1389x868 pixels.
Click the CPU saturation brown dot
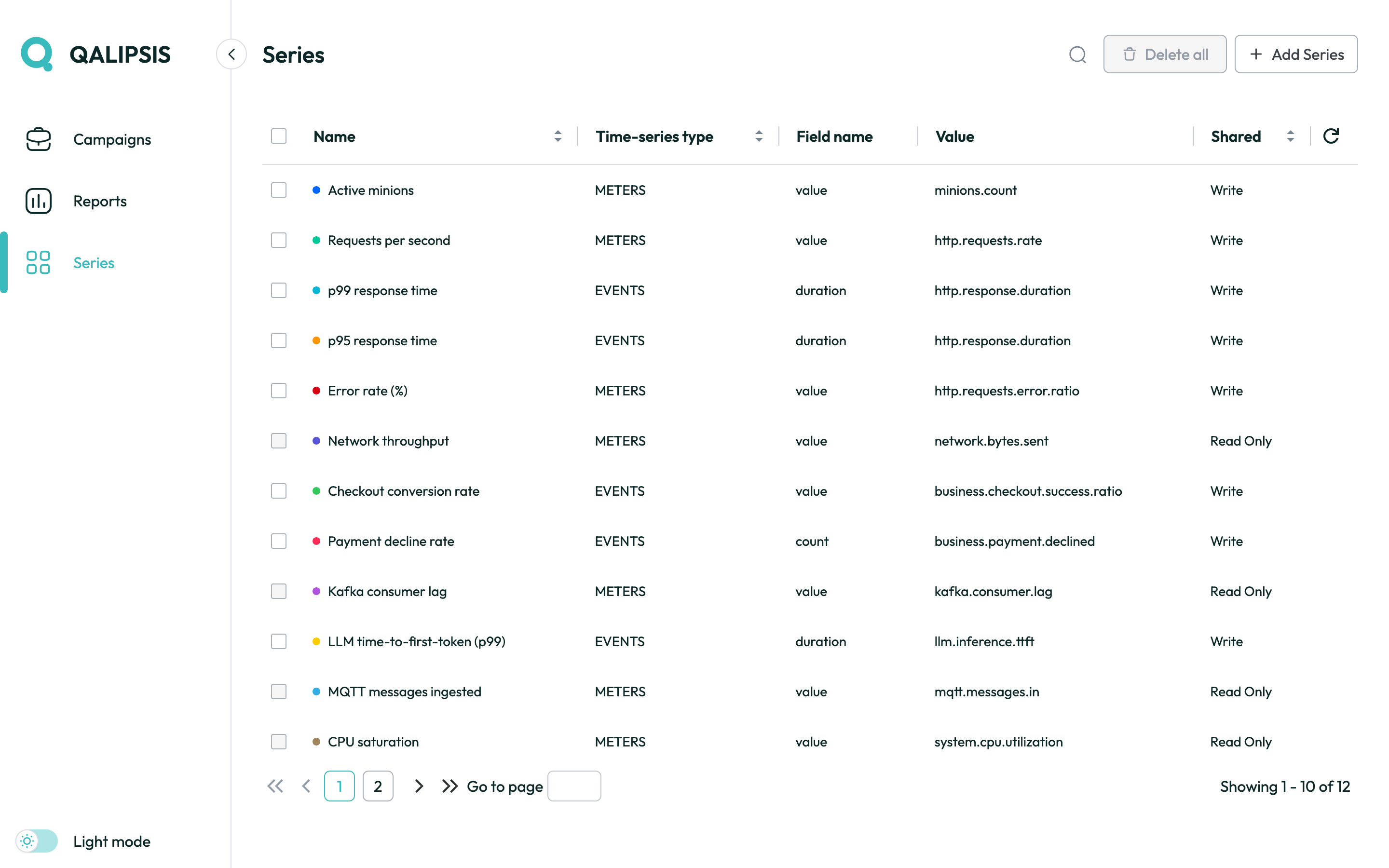[316, 742]
